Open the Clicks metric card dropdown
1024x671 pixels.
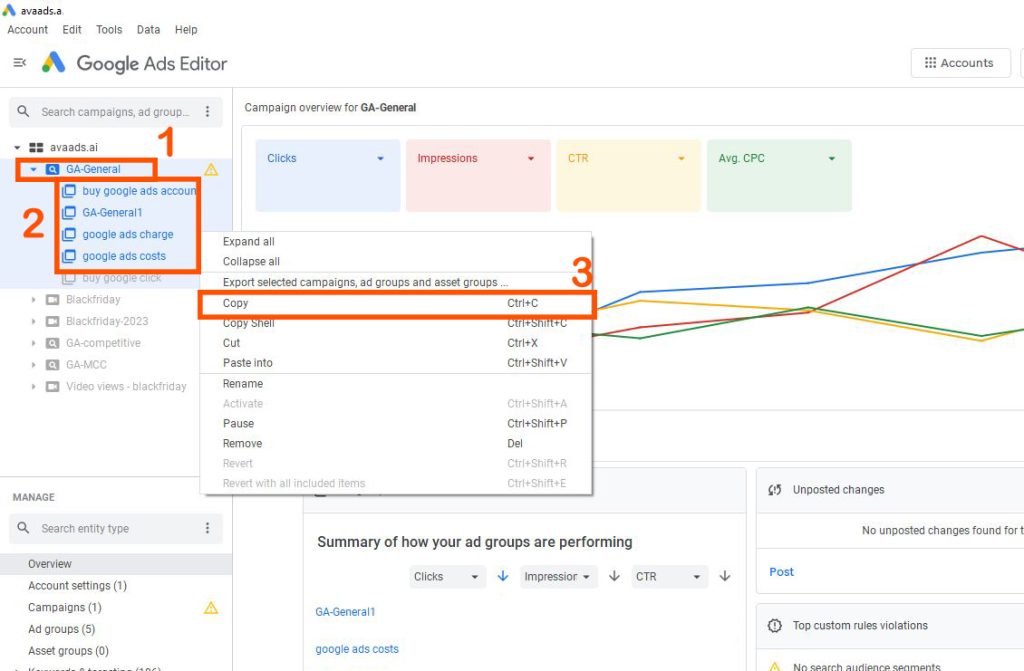380,159
